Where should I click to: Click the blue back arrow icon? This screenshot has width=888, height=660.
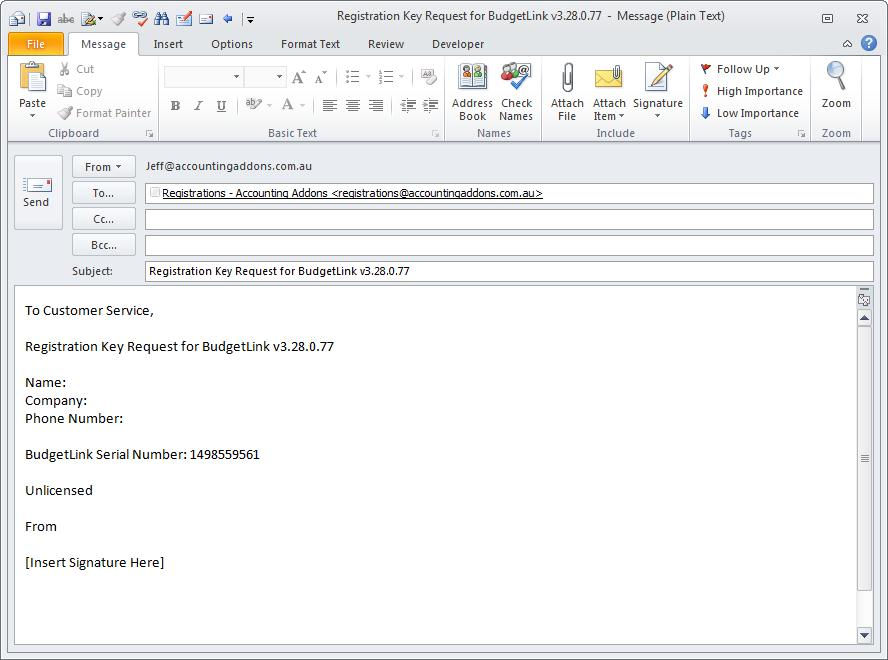(x=228, y=19)
